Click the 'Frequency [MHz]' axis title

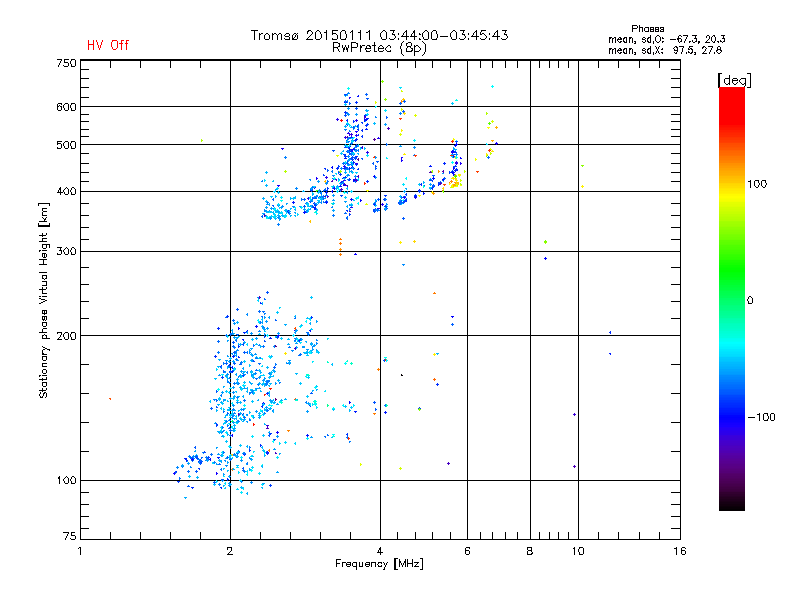(x=379, y=564)
